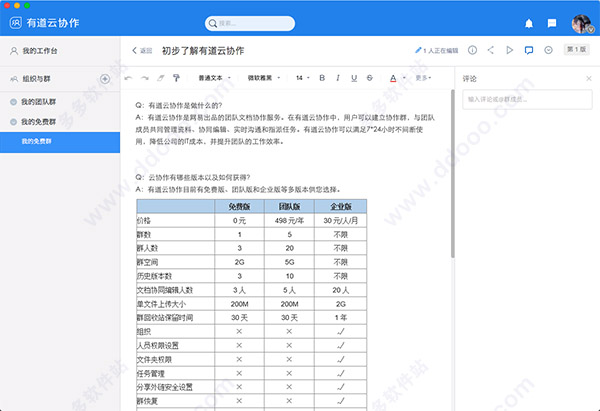Open font family dropdown 微软雅黑
The width and height of the screenshot is (600, 411).
(x=264, y=78)
